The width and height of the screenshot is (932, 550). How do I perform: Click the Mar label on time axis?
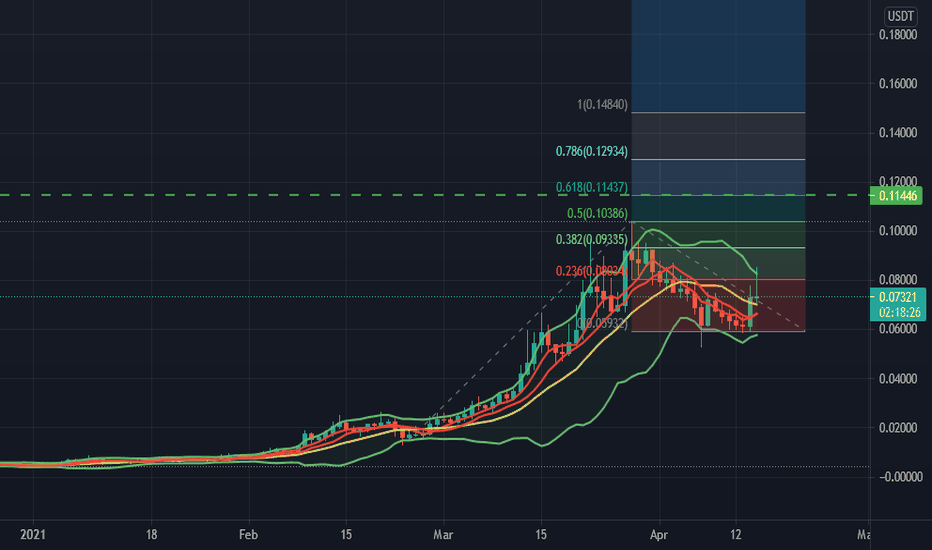443,535
